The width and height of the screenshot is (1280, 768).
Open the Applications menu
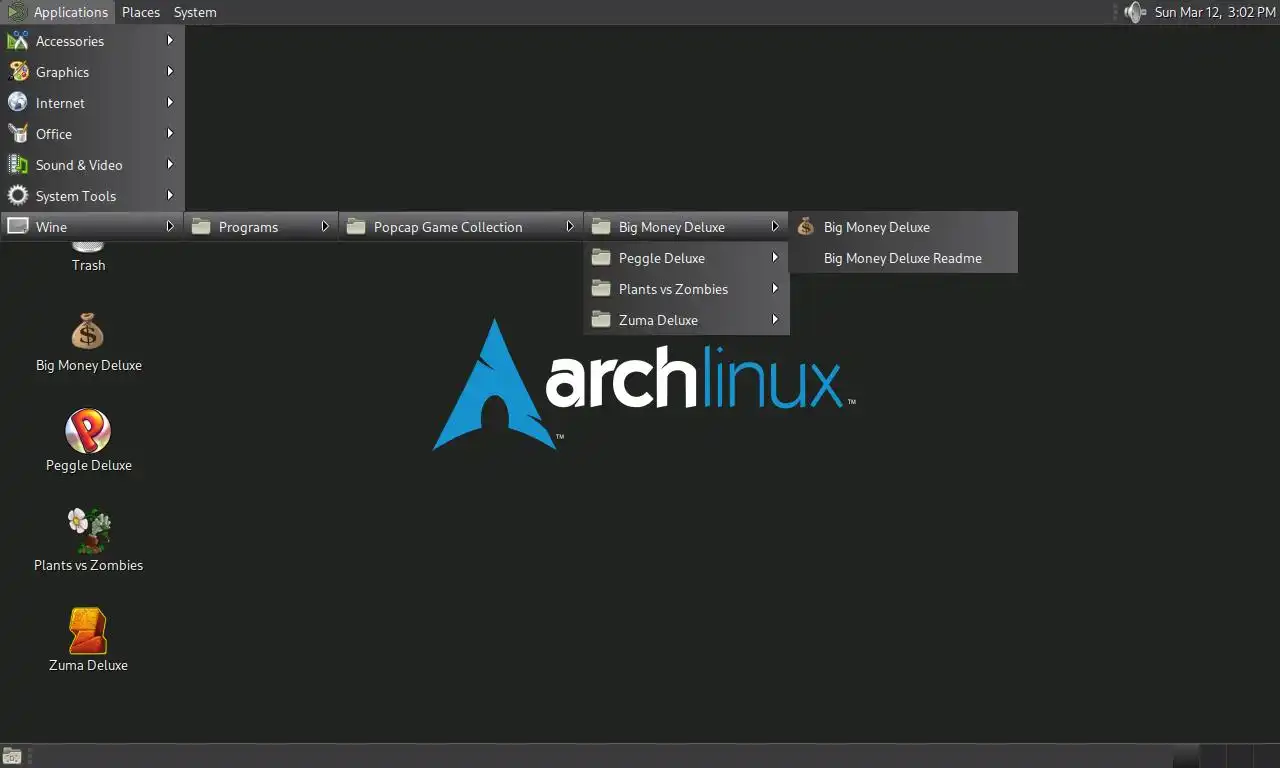point(58,12)
